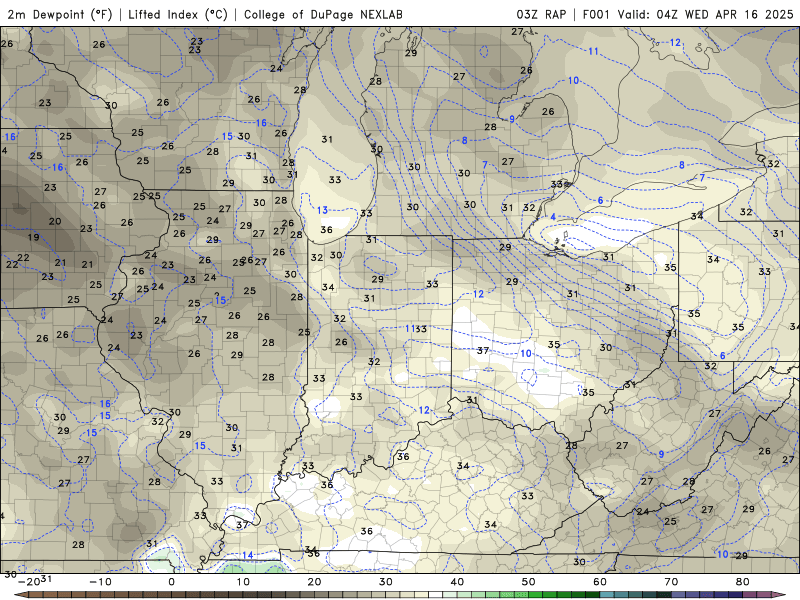The width and height of the screenshot is (800, 600).
Task: Click the 'College of DuPage NEXLAB' label
Action: pos(323,14)
